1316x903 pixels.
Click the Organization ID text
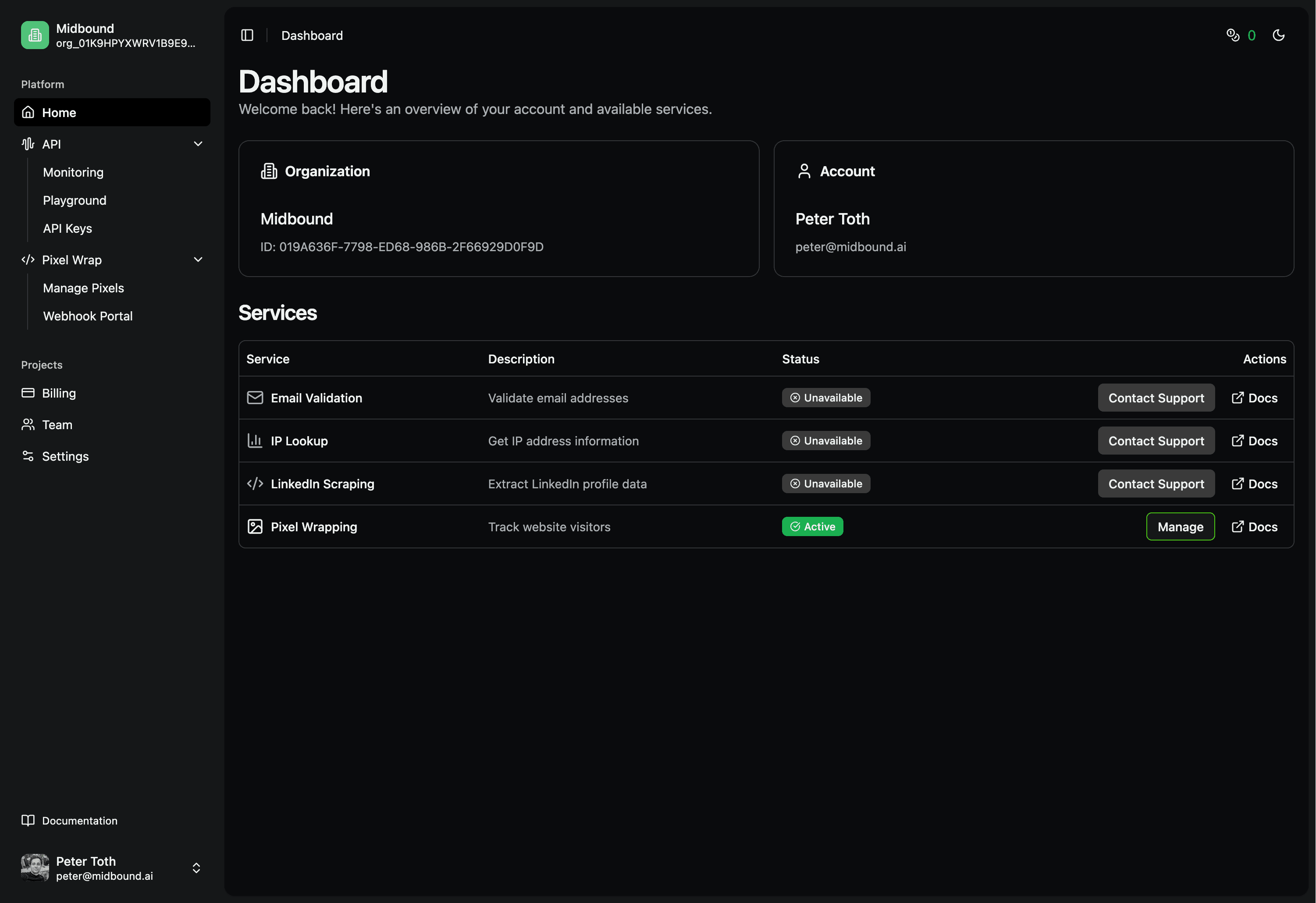click(x=402, y=246)
